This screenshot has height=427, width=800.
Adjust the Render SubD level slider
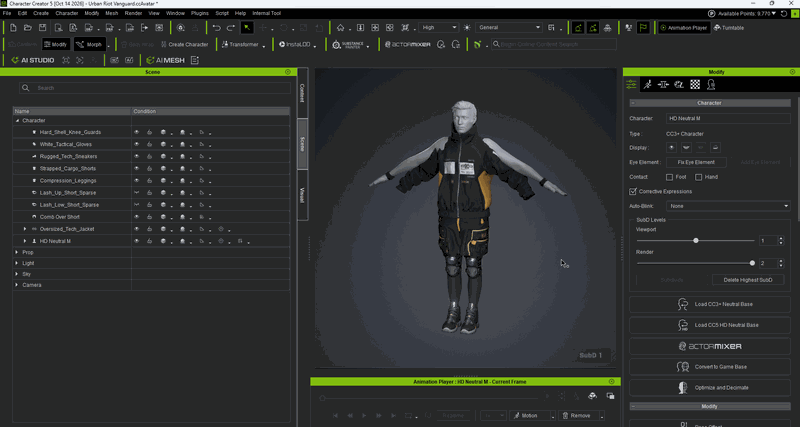[x=695, y=263]
